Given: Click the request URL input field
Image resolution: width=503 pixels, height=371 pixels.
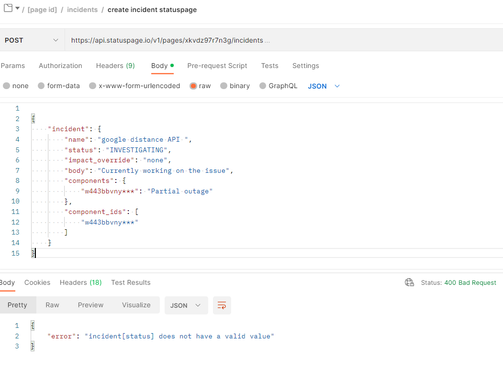Looking at the screenshot, I should [284, 40].
